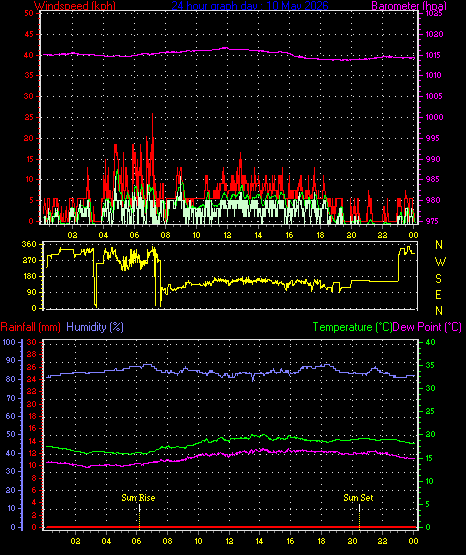
Task: Click the 1020 barometer axis value
Action: point(434,34)
